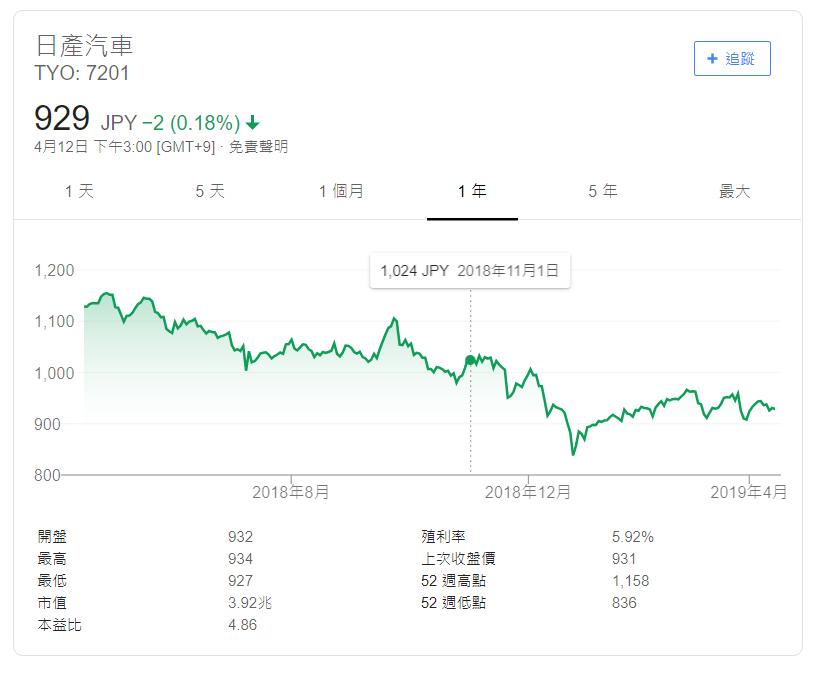832x682 pixels.
Task: Open the 免責聲明 disclaimer link
Action: (258, 147)
